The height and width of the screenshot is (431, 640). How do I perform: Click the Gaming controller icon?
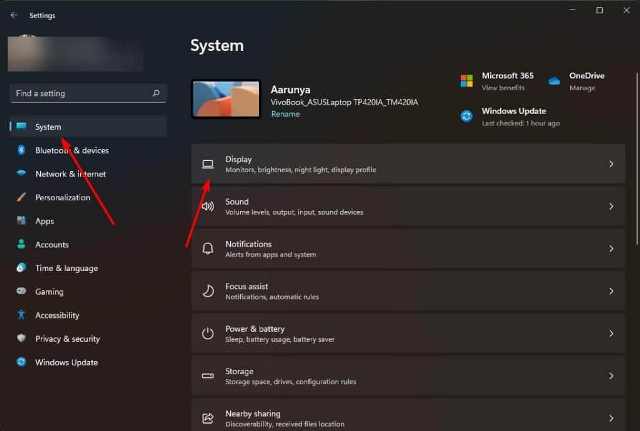21,291
